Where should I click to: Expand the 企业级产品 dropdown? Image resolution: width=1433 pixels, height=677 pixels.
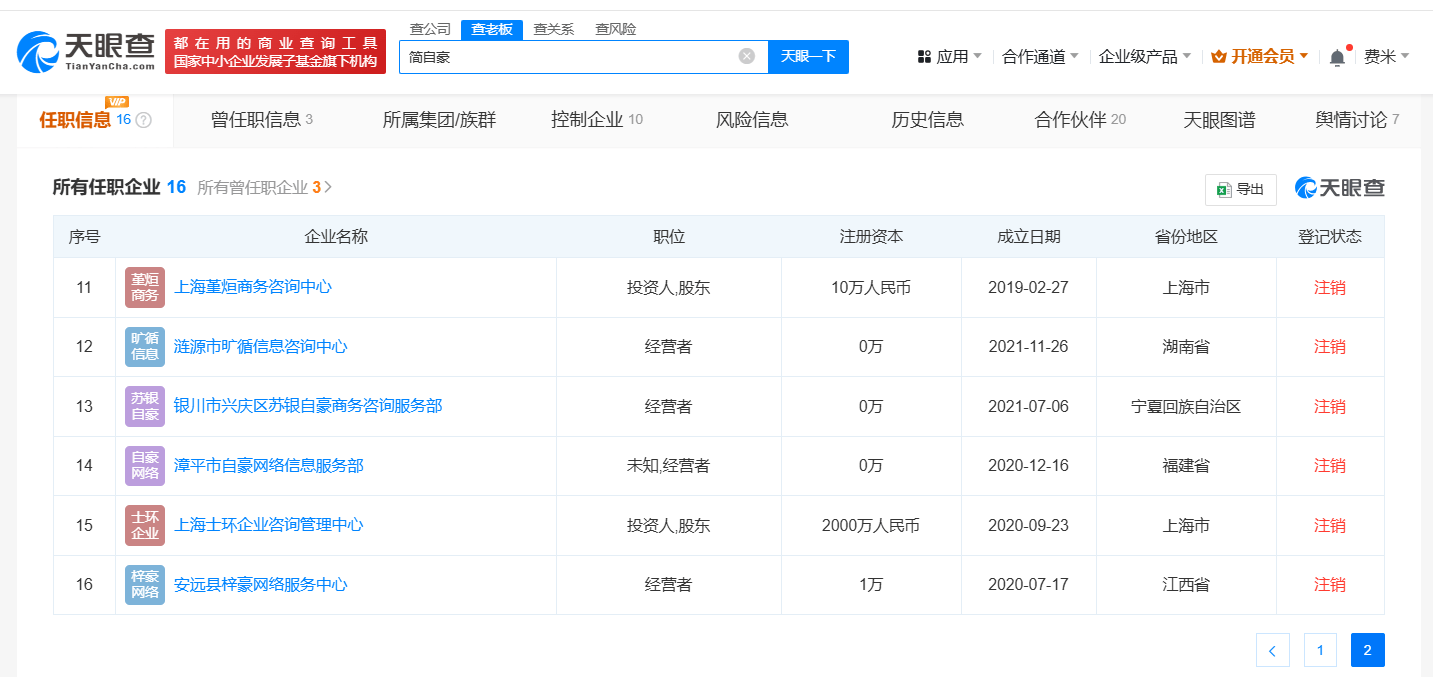coord(1144,57)
